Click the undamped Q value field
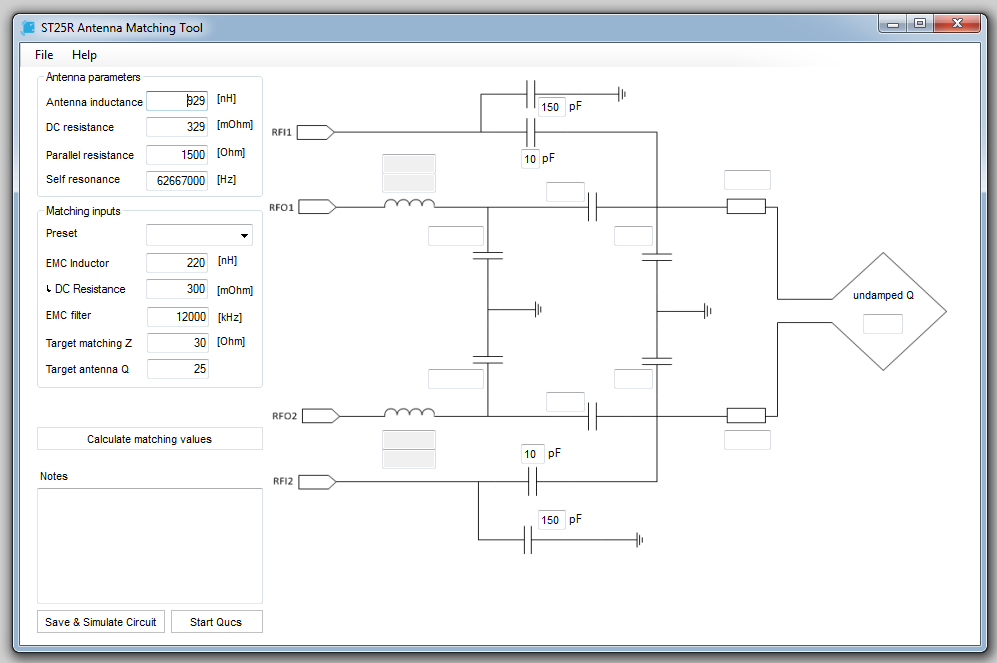The image size is (997, 663). [x=883, y=324]
